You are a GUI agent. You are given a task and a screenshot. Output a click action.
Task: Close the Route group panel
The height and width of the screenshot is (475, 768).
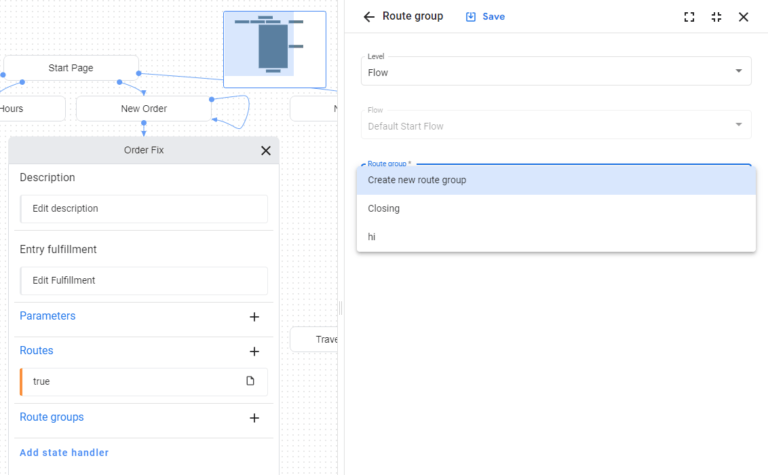click(743, 17)
